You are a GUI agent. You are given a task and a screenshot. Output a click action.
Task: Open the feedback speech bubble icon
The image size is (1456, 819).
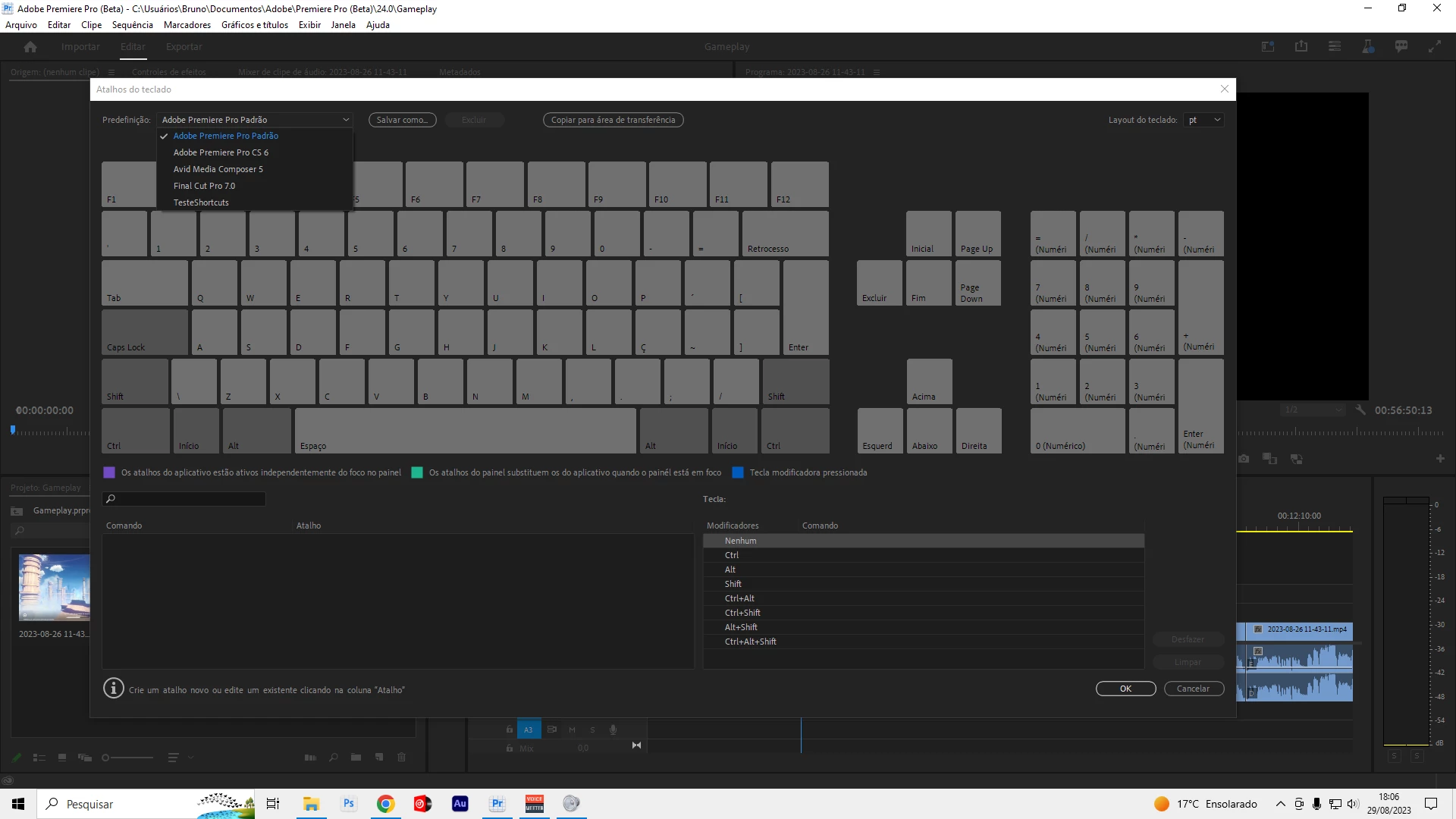(1401, 47)
